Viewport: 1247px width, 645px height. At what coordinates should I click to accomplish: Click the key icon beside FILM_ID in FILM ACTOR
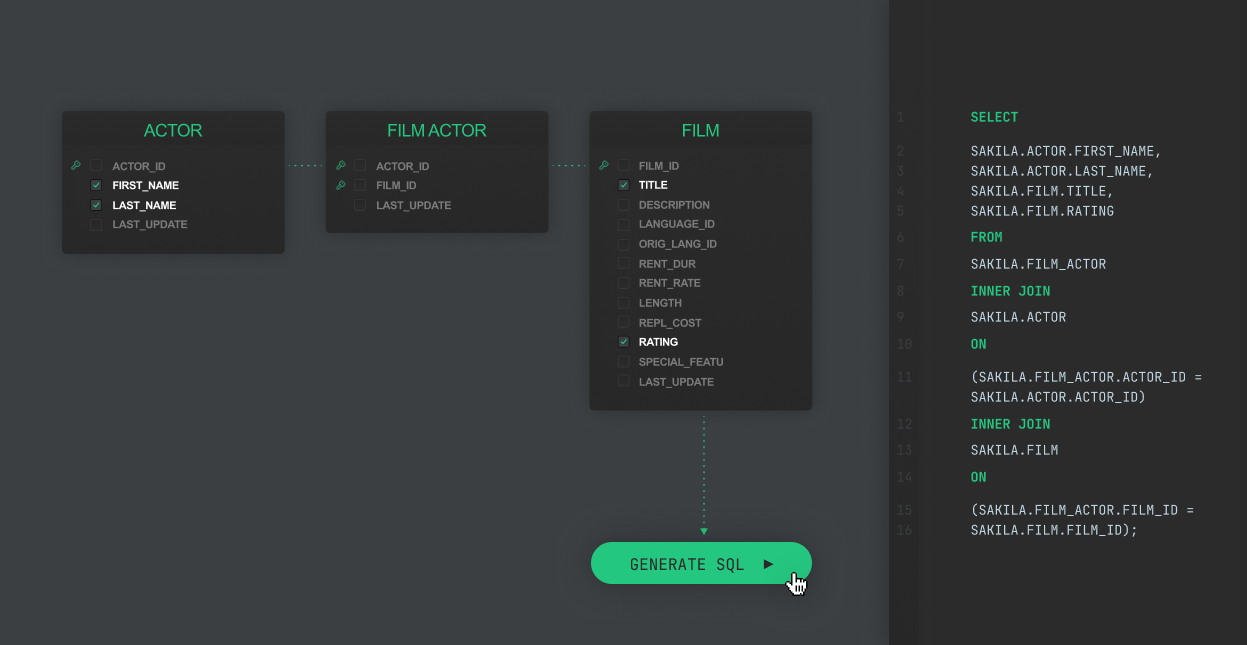point(342,185)
